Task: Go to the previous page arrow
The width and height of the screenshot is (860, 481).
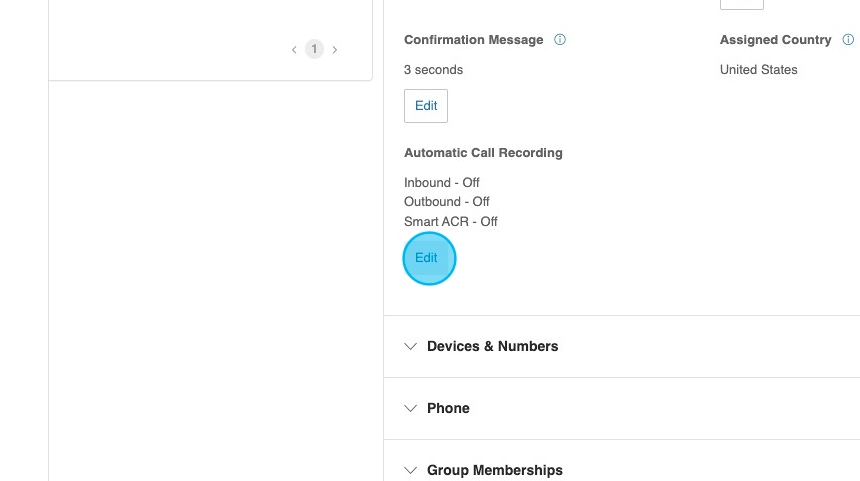Action: click(294, 49)
